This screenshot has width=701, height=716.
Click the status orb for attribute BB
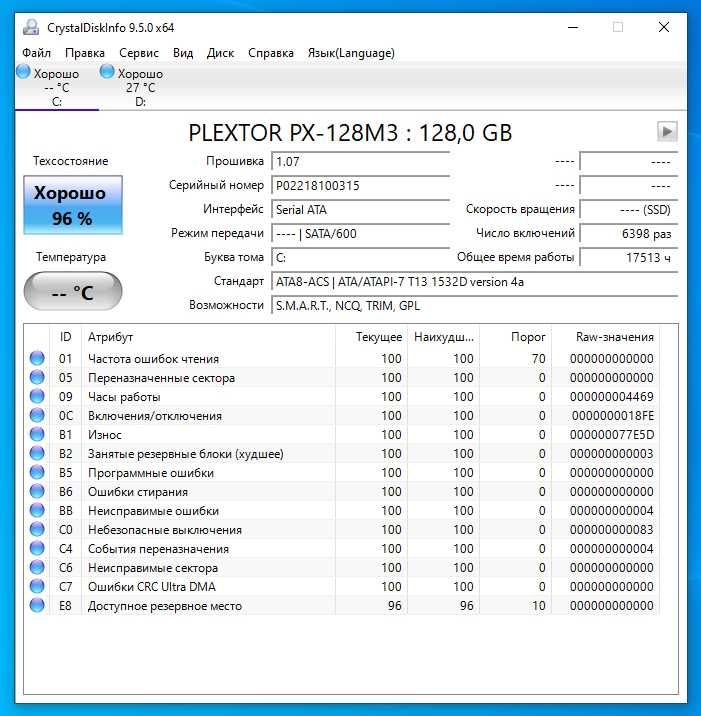37,510
